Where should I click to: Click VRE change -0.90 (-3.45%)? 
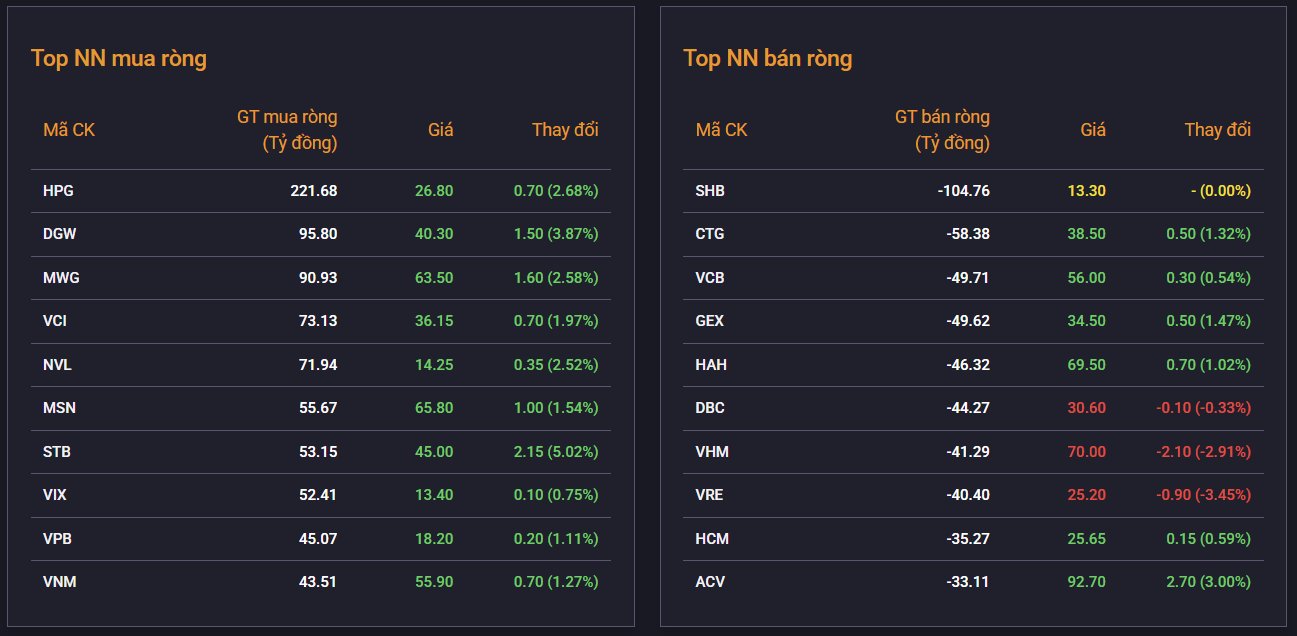[1205, 495]
